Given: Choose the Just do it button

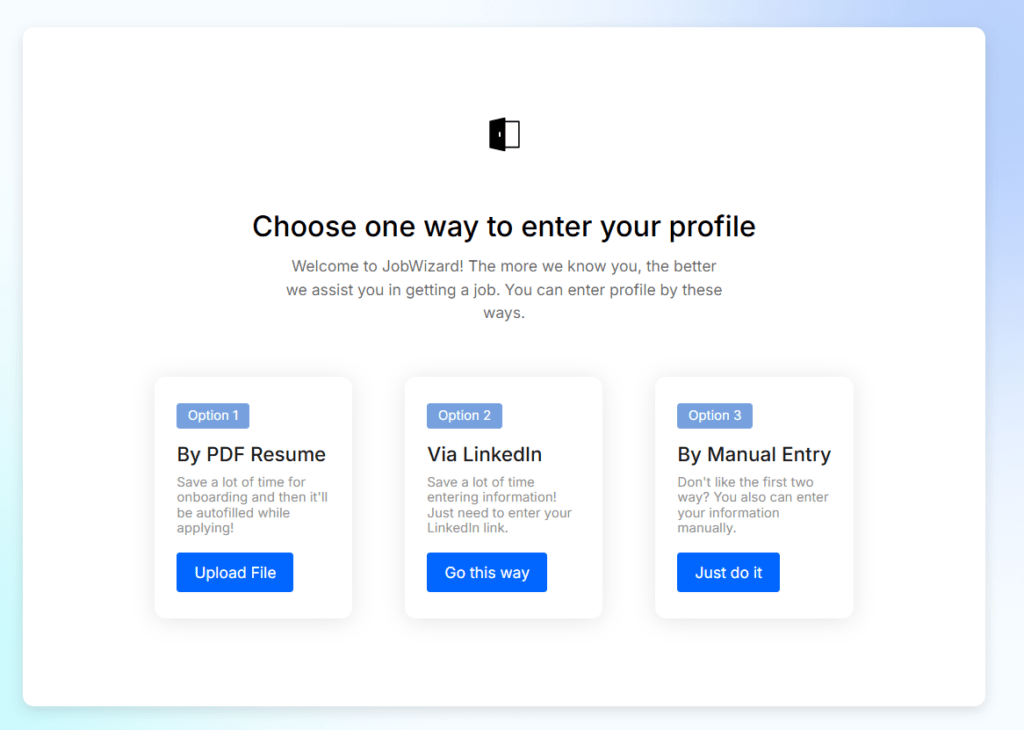Looking at the screenshot, I should (x=728, y=572).
